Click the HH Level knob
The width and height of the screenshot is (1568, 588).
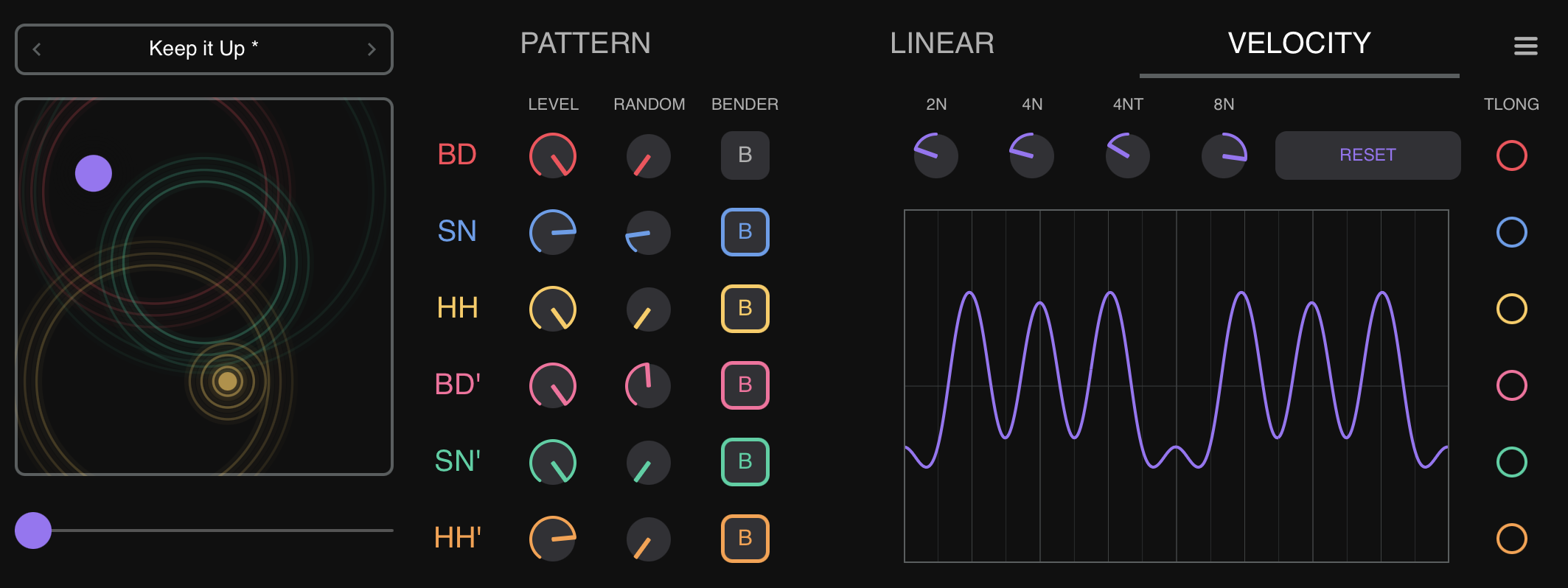click(x=552, y=309)
